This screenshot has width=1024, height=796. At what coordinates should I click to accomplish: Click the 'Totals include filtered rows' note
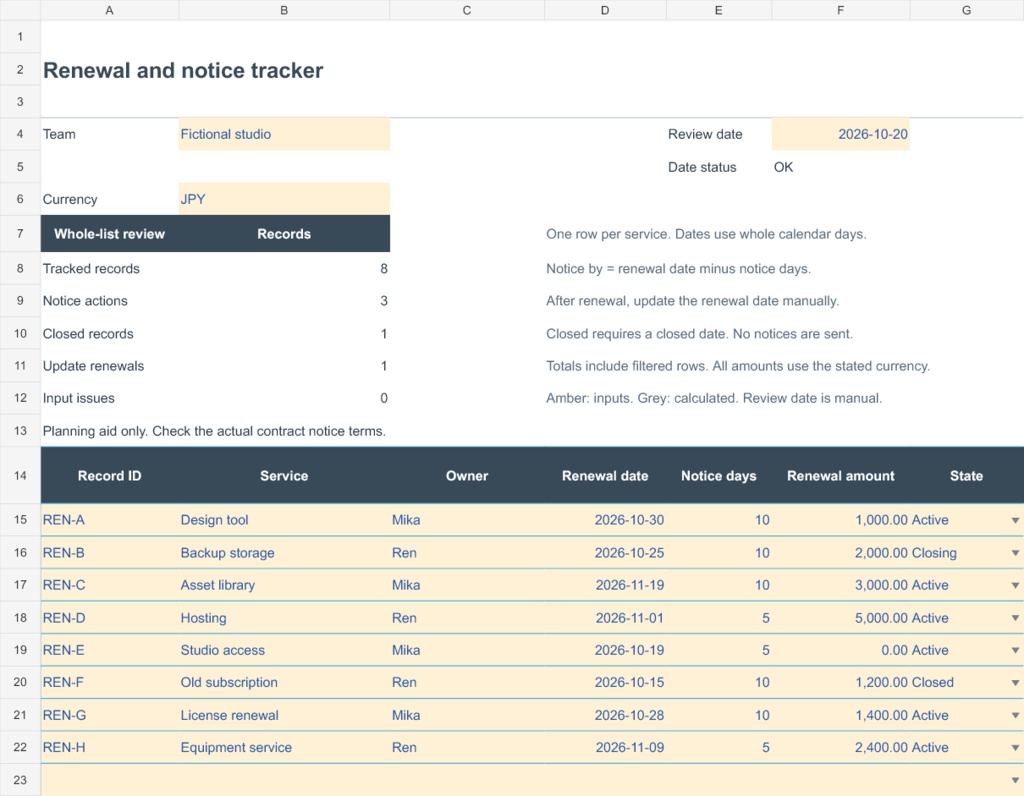point(738,366)
